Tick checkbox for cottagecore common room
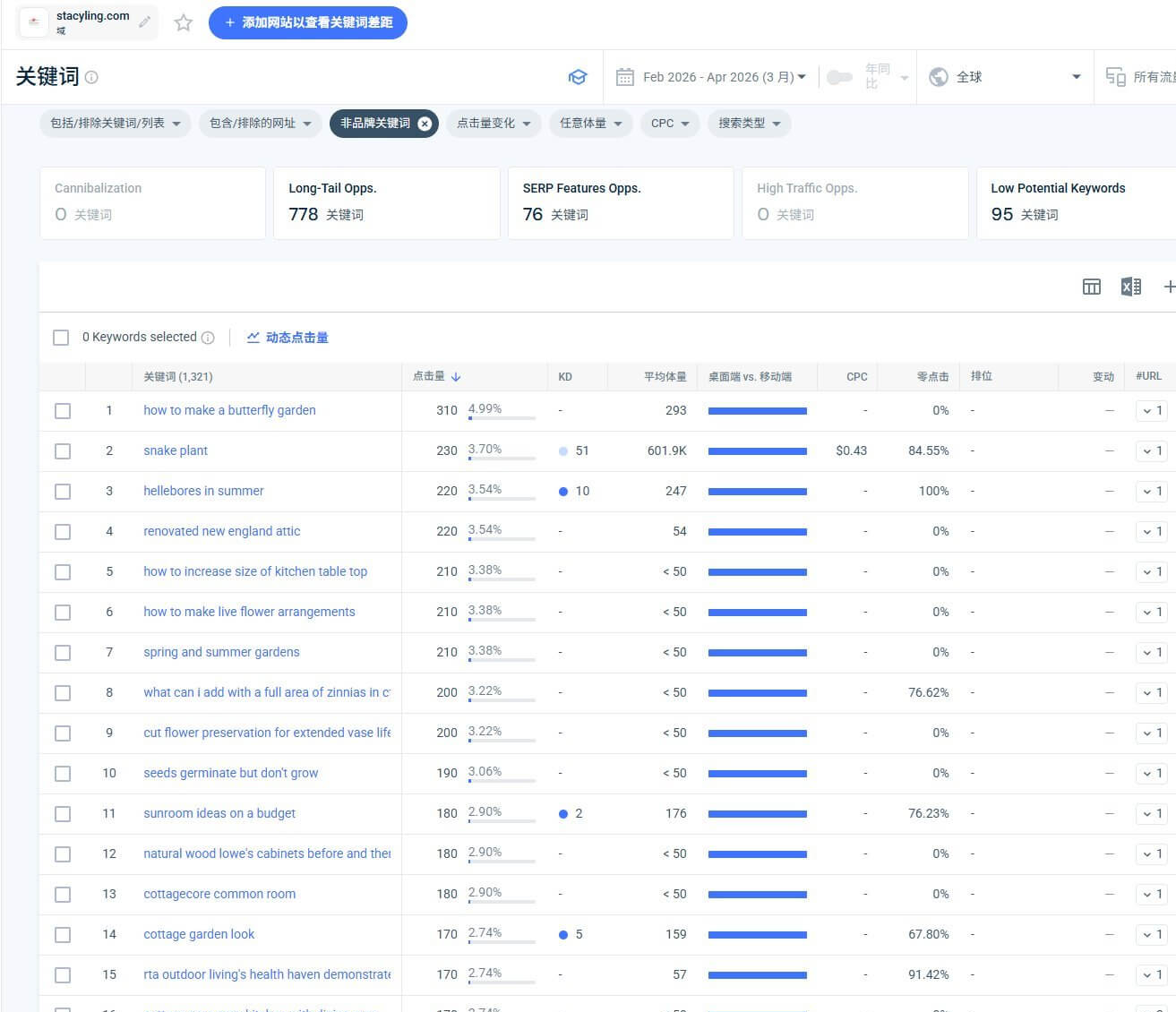Screen dimensions: 1176x1012 pos(63,895)
